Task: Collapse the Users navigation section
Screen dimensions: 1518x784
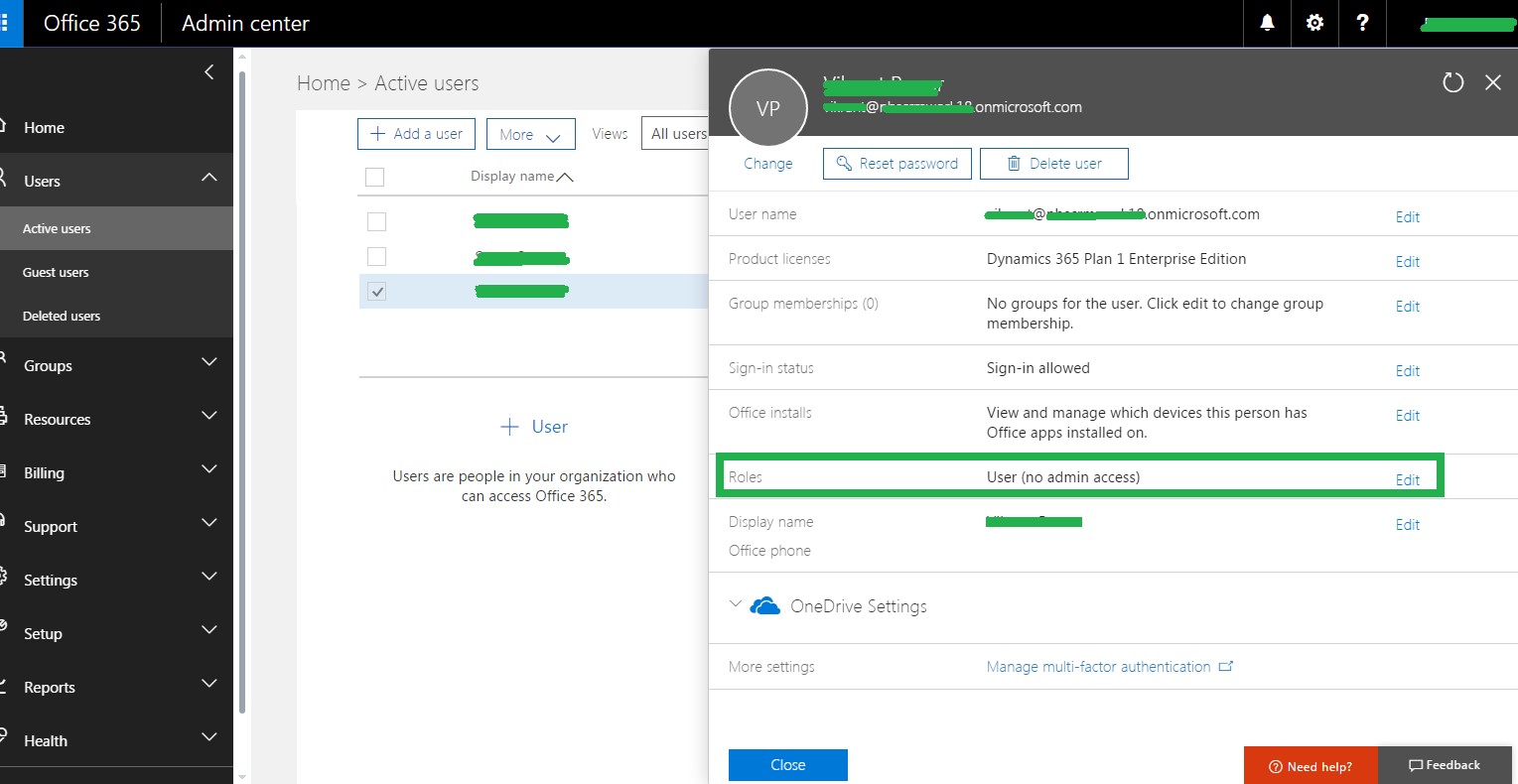Action: coord(208,178)
